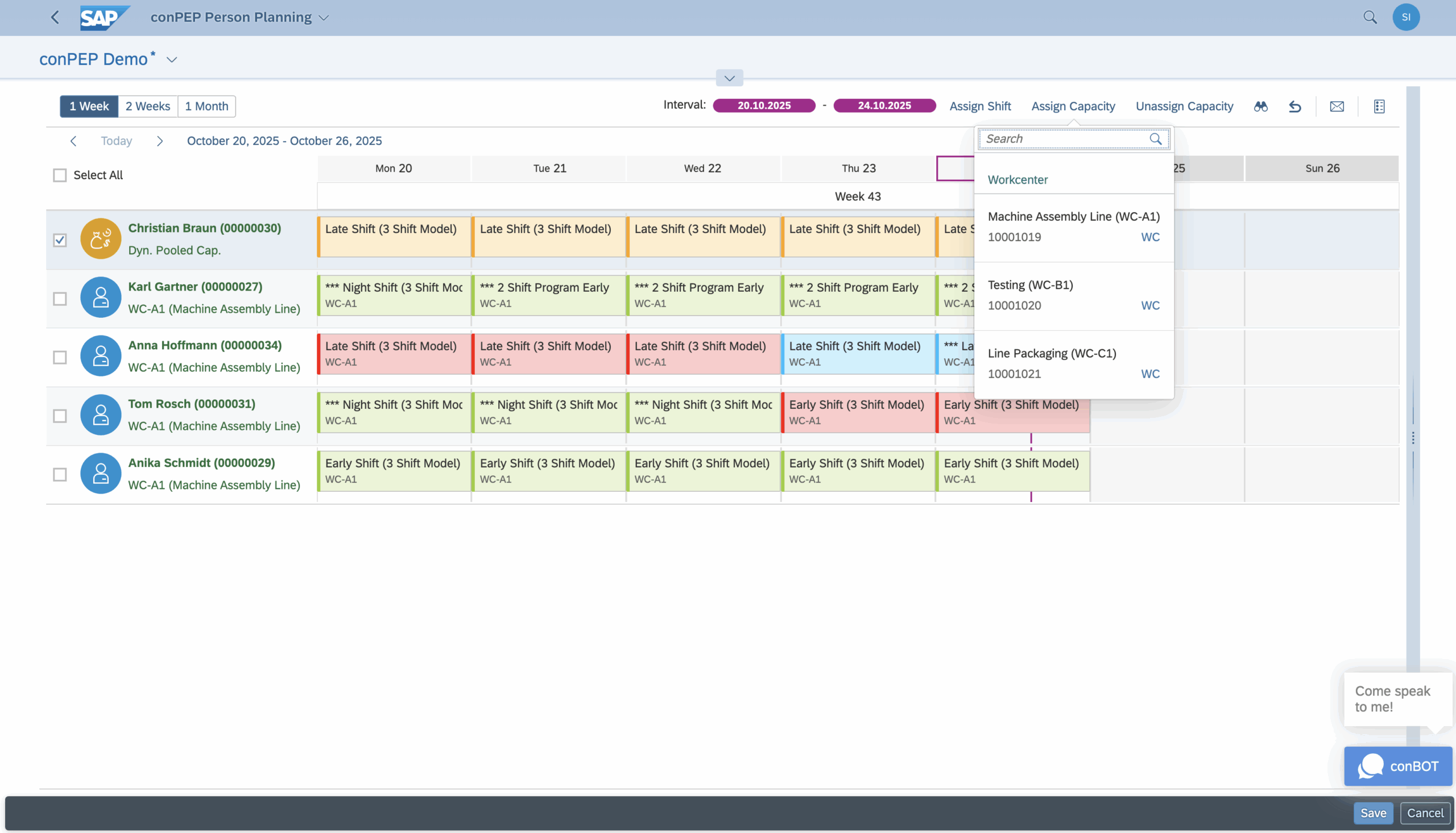Click the binoculars find icon
1456x833 pixels.
[x=1260, y=106]
